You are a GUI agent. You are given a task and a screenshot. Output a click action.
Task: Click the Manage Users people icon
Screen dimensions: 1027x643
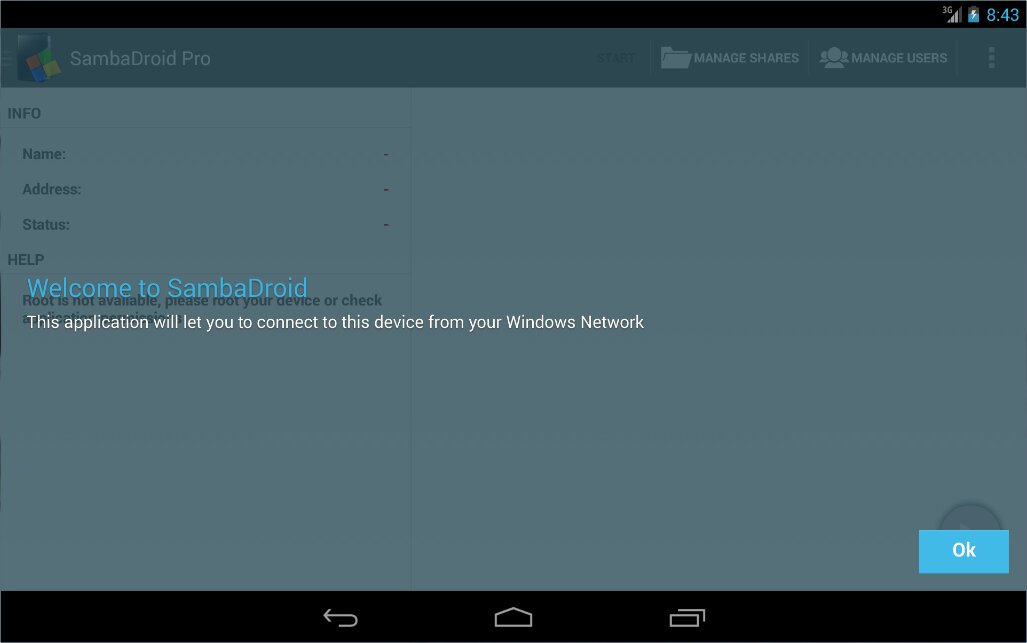[x=833, y=58]
